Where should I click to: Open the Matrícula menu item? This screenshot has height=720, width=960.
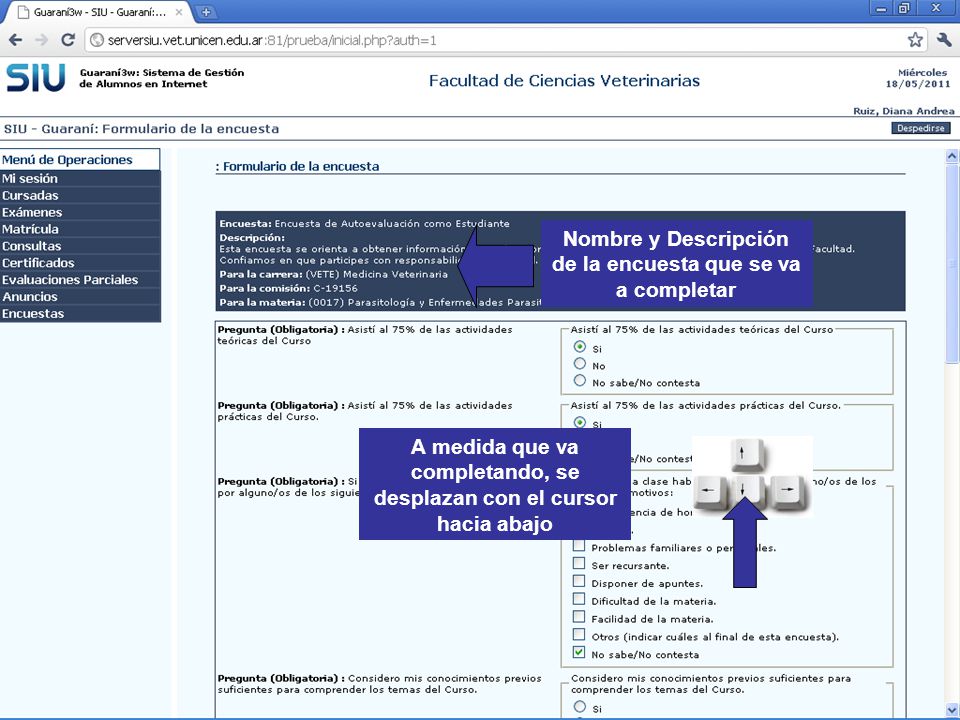(80, 229)
